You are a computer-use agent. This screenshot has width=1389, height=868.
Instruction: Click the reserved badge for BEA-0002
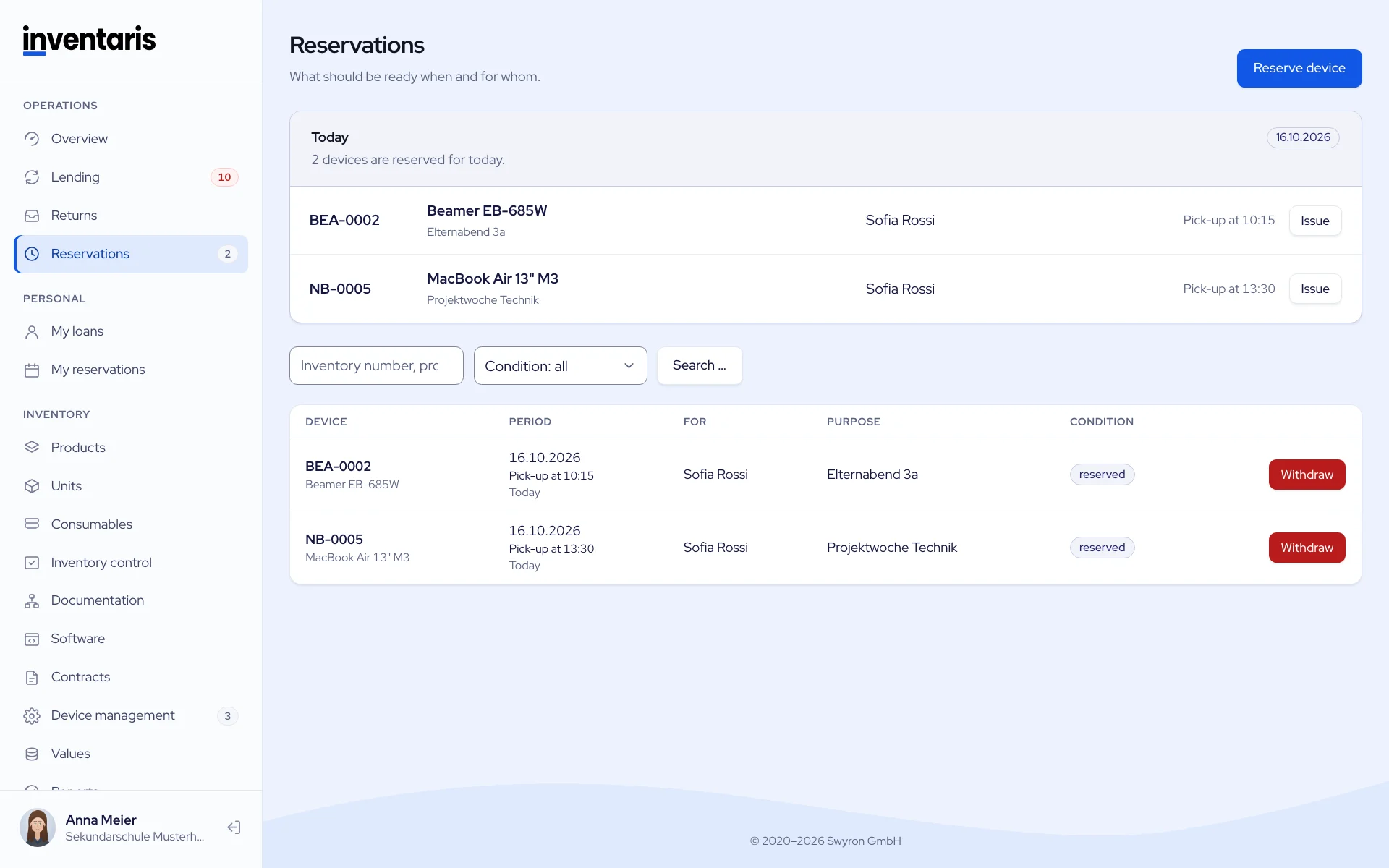point(1102,475)
